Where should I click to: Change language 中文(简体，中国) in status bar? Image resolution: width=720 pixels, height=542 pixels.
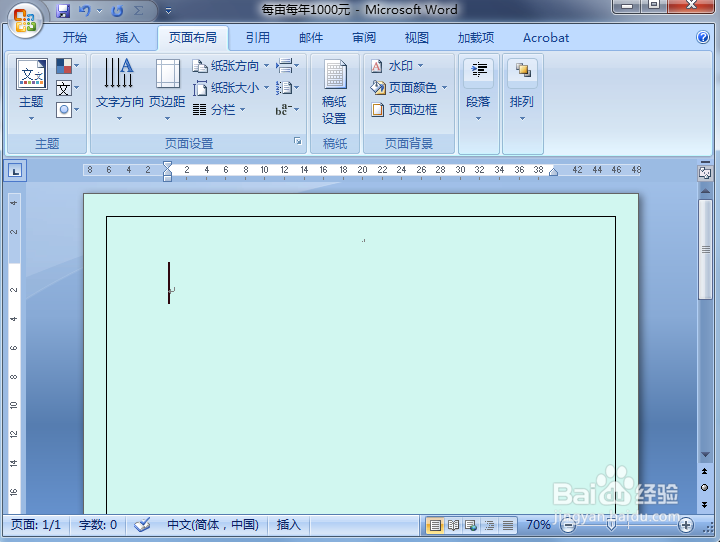213,525
